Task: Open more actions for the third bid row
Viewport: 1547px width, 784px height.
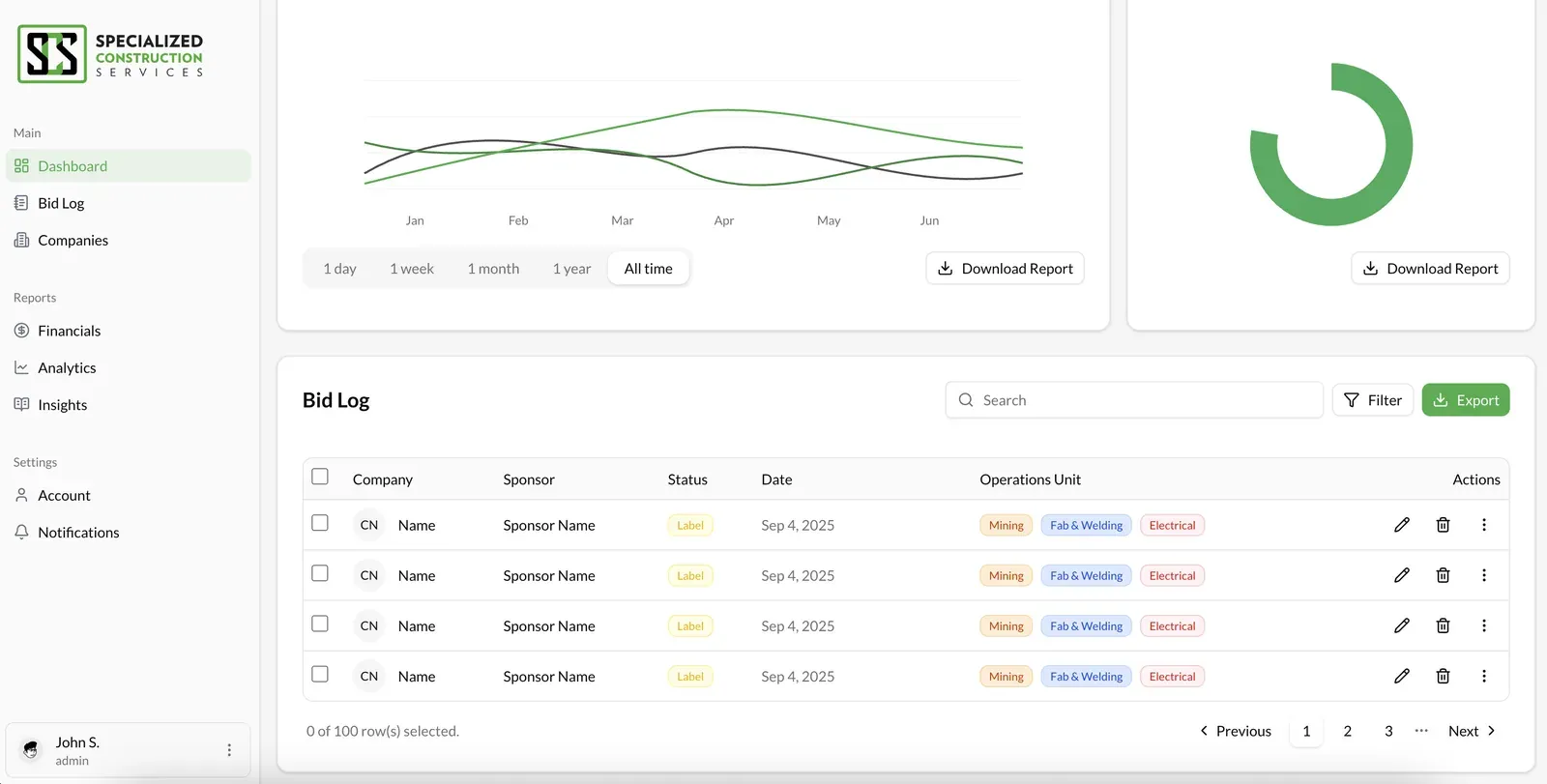Action: click(x=1484, y=625)
